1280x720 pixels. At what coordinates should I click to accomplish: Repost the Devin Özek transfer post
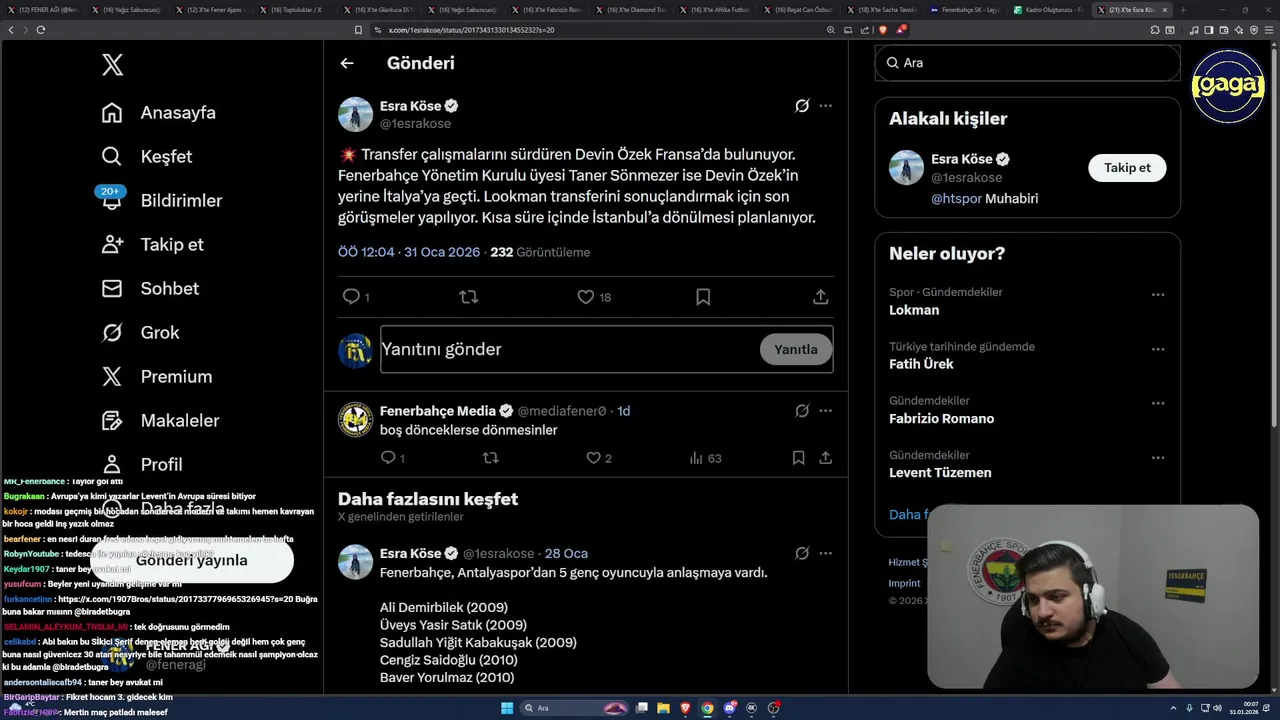468,297
